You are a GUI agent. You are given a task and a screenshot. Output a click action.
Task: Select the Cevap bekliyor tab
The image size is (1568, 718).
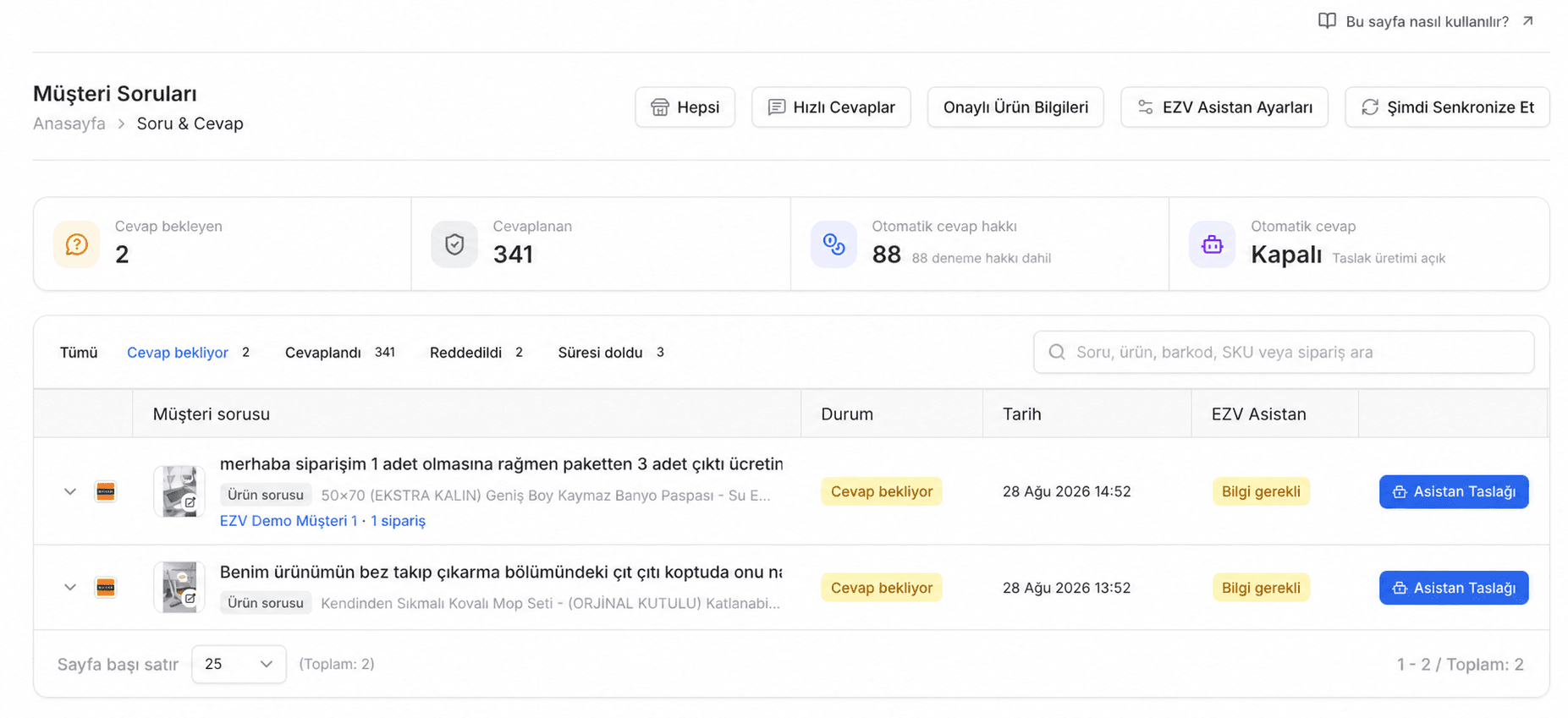[188, 353]
